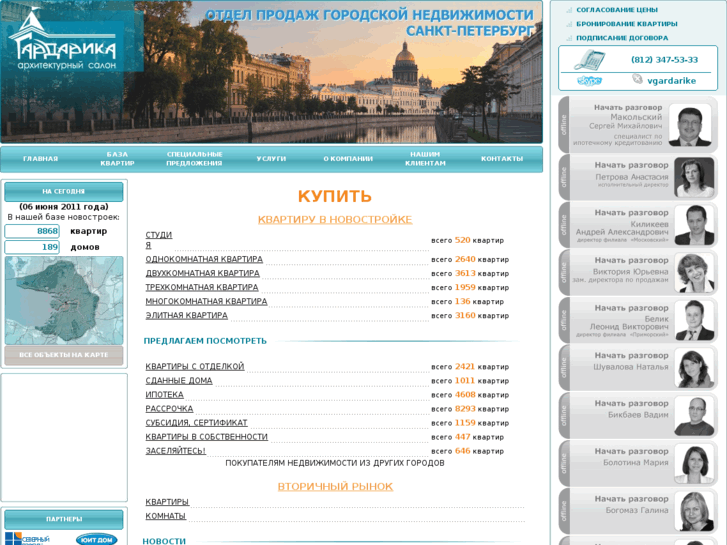The width and height of the screenshot is (727, 545).
Task: Click photo of Богомаз Галина
Action: [x=694, y=512]
